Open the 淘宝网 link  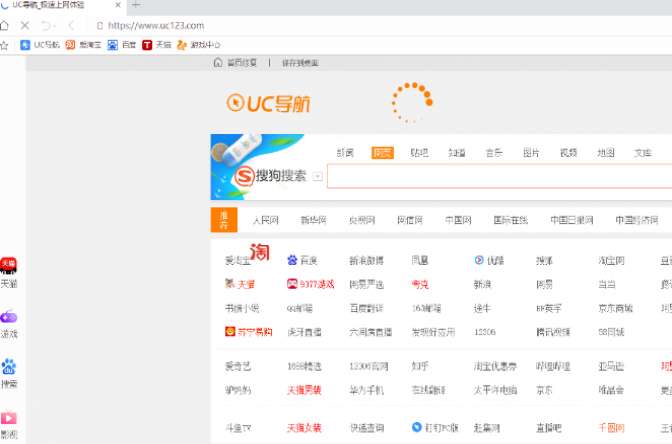click(x=612, y=261)
